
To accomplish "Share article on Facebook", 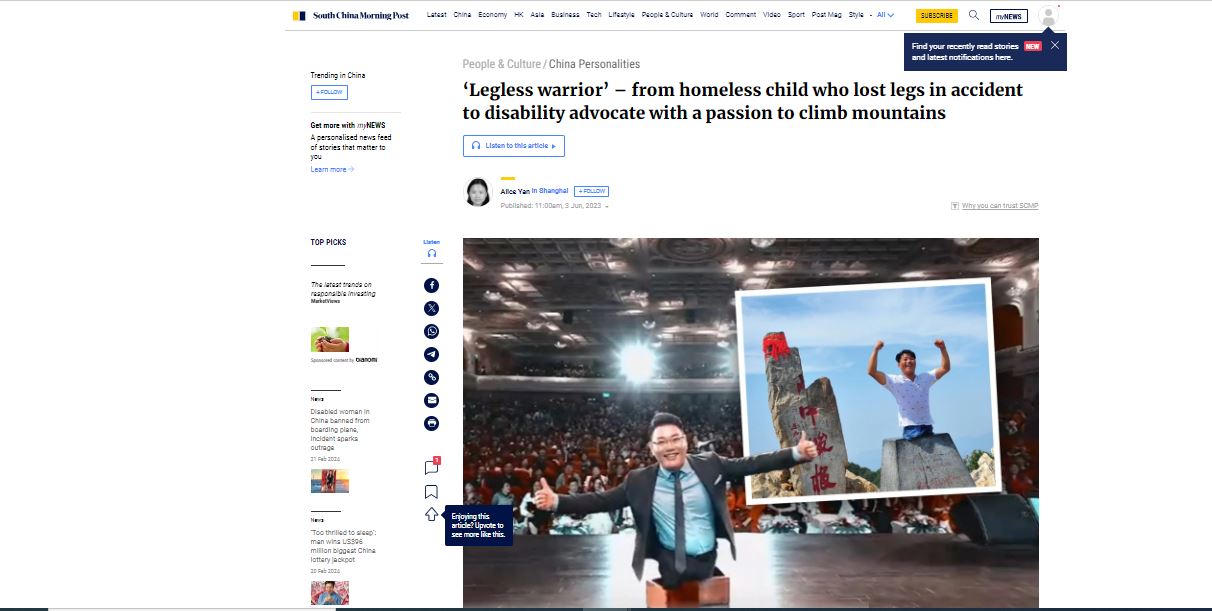I will (431, 285).
